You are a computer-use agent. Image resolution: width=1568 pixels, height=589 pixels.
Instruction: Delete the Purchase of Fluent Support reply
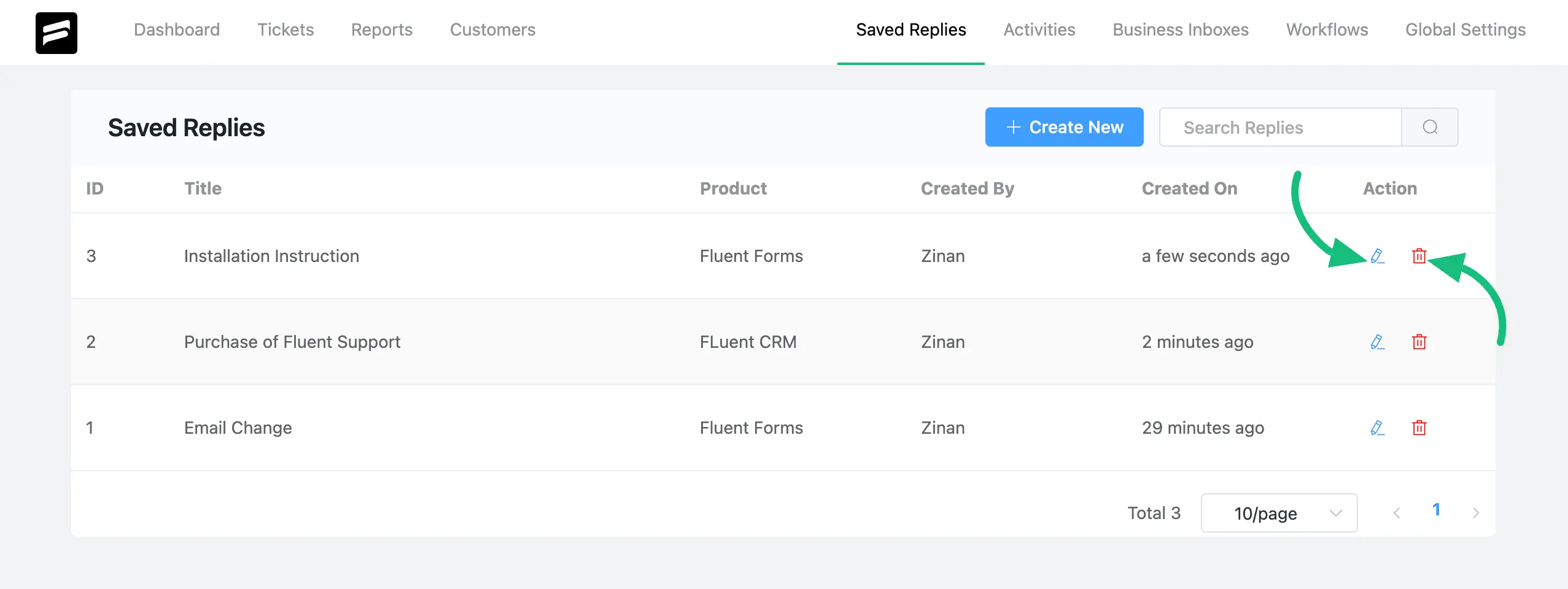point(1419,342)
